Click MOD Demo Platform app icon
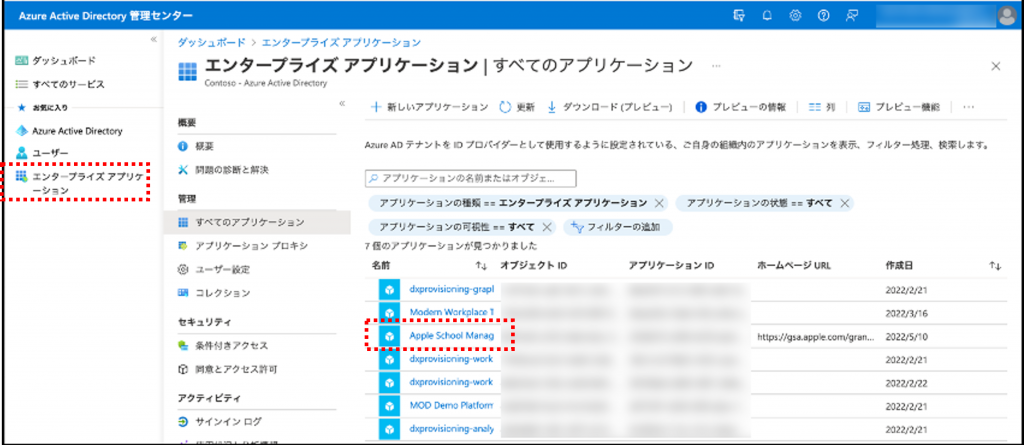The width and height of the screenshot is (1024, 445). (x=389, y=406)
